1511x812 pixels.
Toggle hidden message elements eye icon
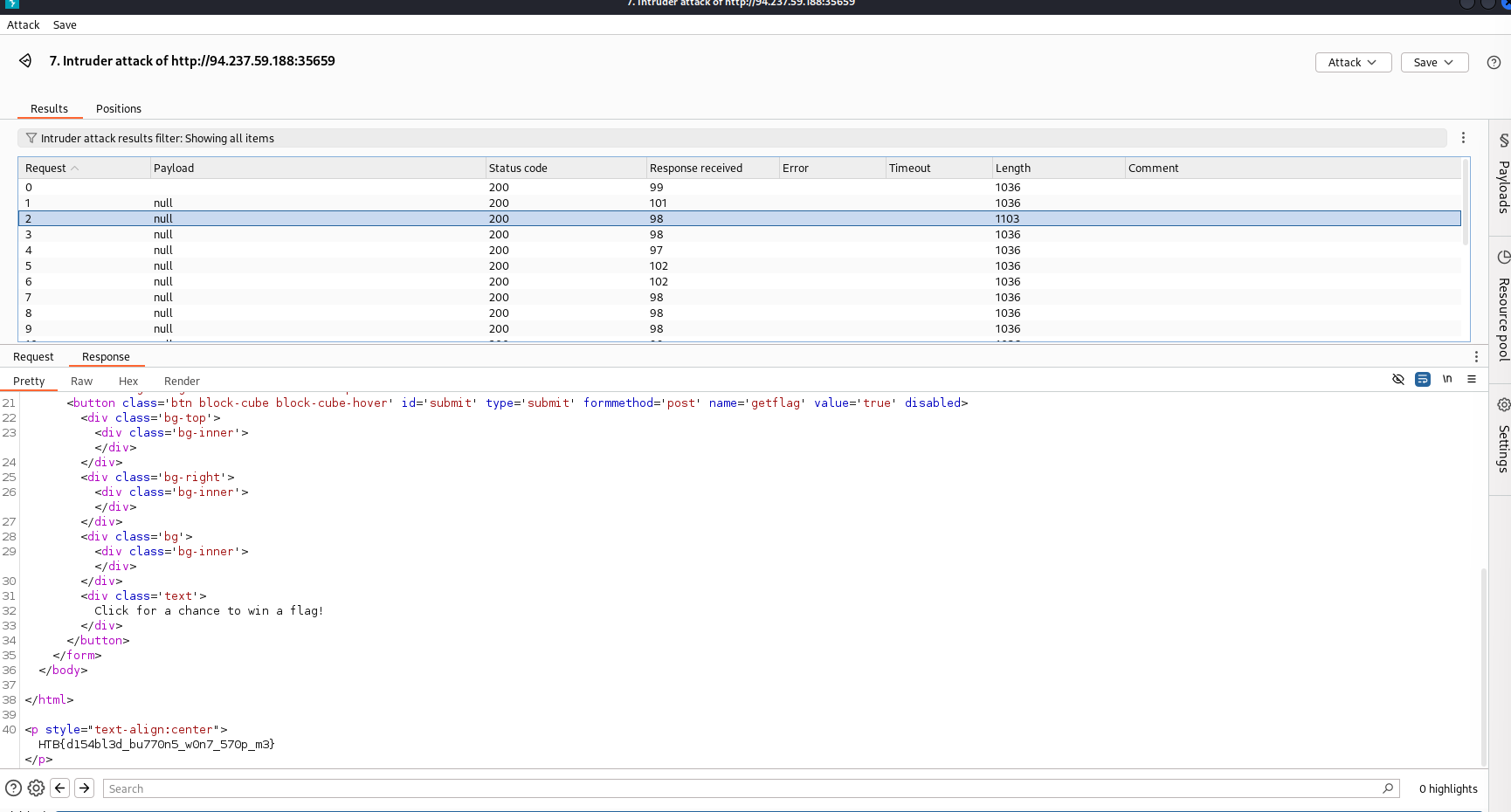[1397, 379]
